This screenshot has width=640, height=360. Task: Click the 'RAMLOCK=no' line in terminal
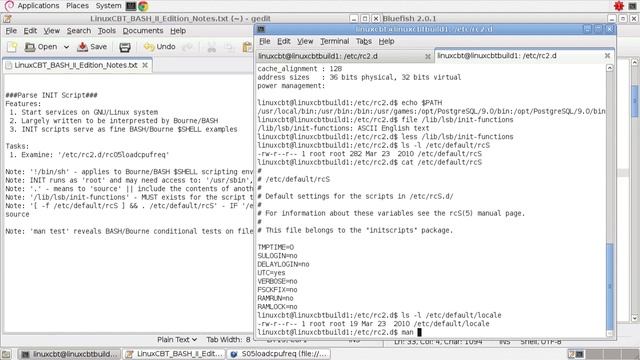277,307
